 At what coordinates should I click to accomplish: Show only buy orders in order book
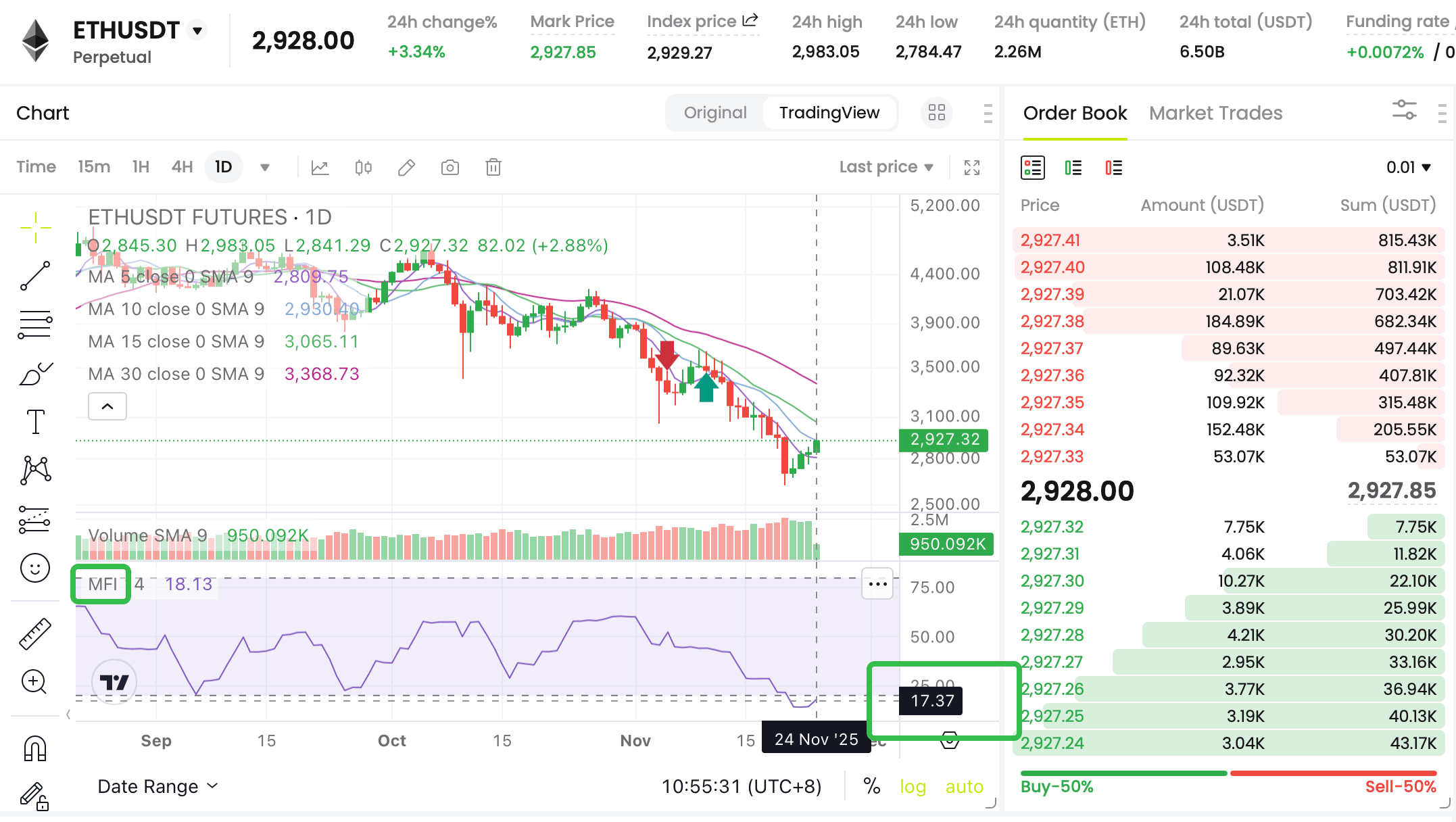pos(1073,167)
